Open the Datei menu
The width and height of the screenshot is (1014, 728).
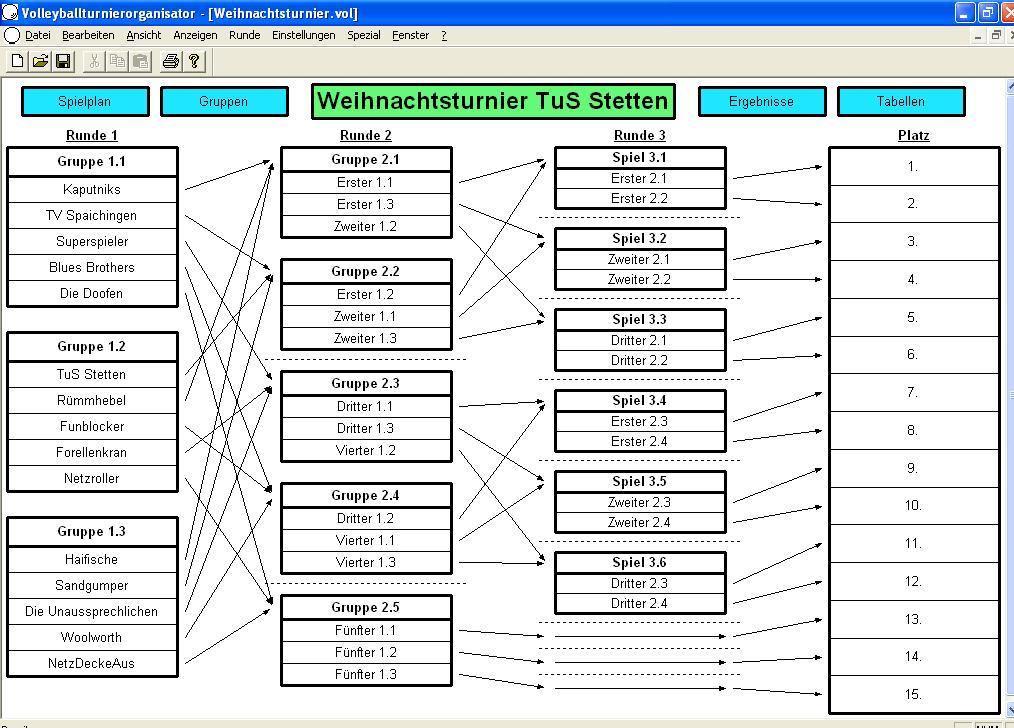point(38,35)
